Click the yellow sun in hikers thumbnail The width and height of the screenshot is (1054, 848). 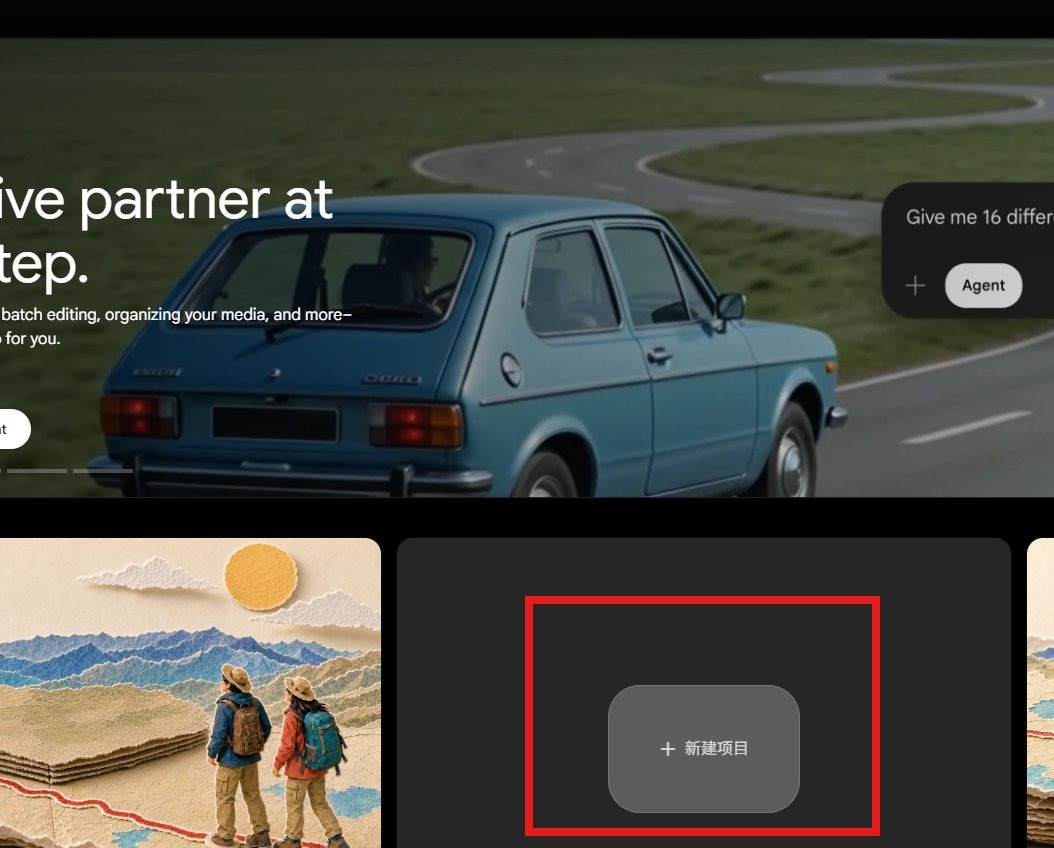261,577
